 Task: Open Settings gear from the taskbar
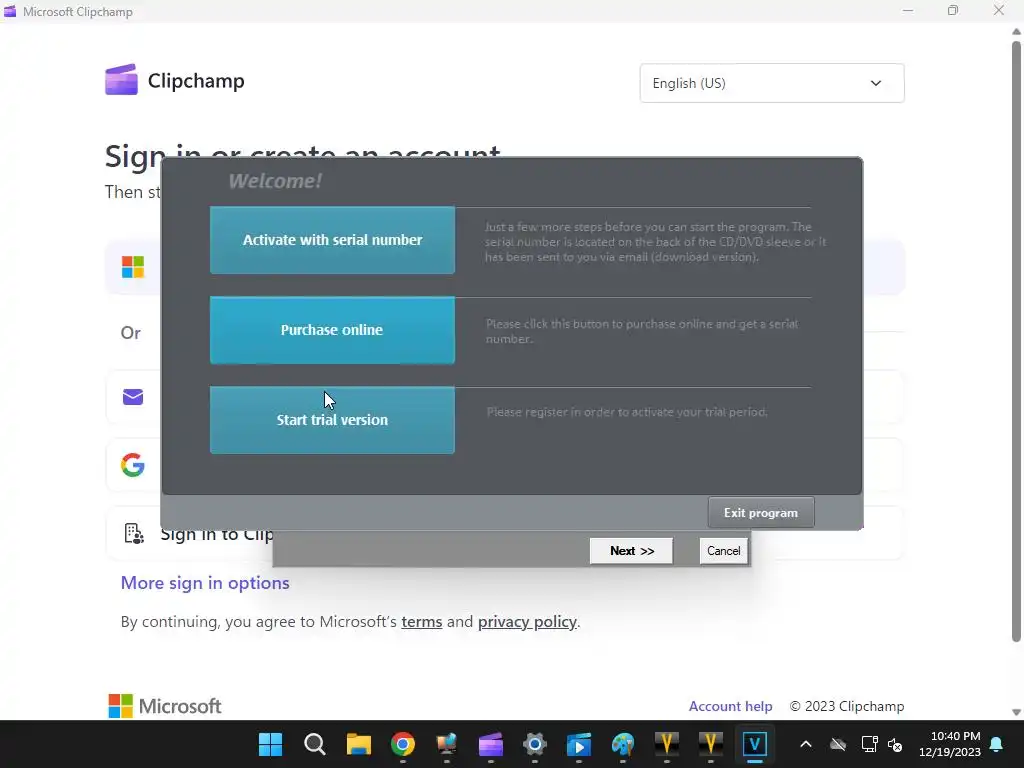(534, 744)
